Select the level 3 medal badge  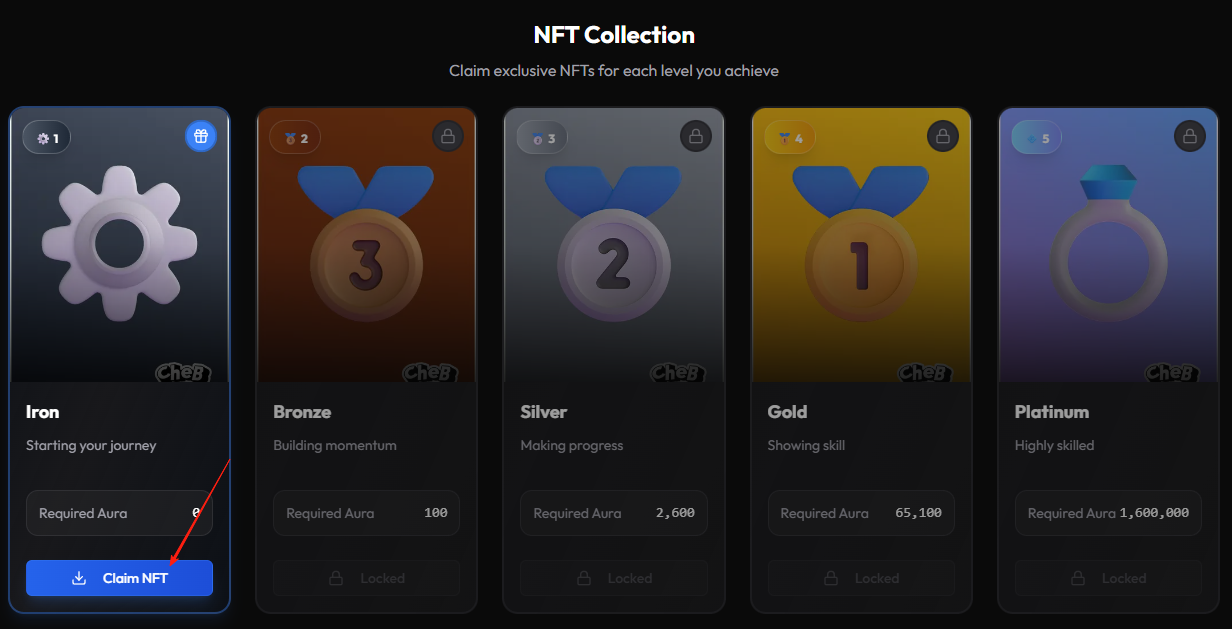click(x=542, y=138)
